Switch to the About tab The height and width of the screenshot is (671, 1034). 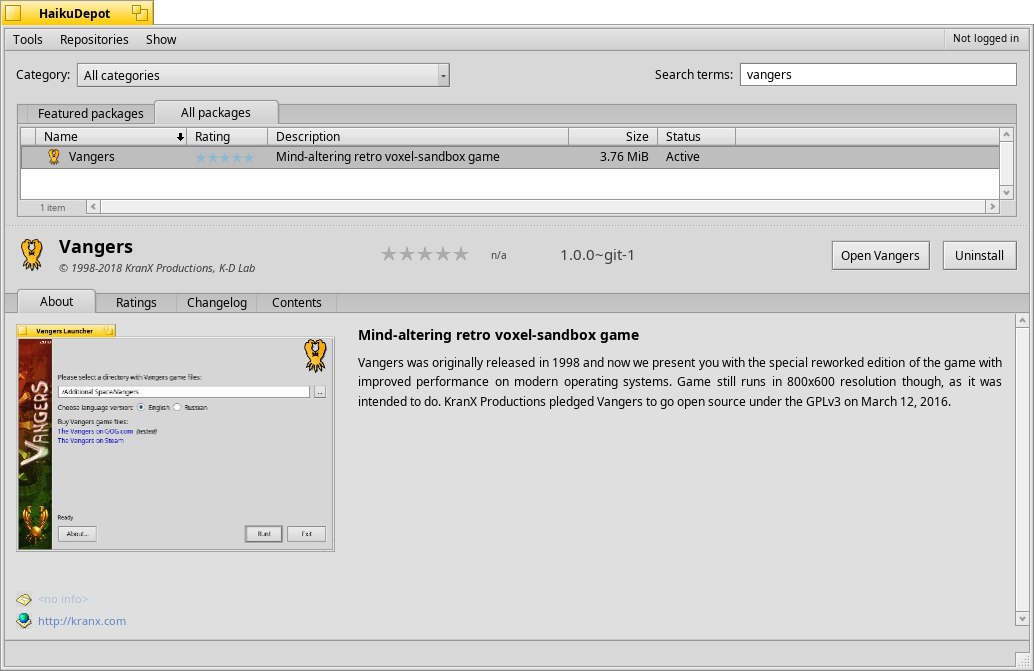coord(56,301)
